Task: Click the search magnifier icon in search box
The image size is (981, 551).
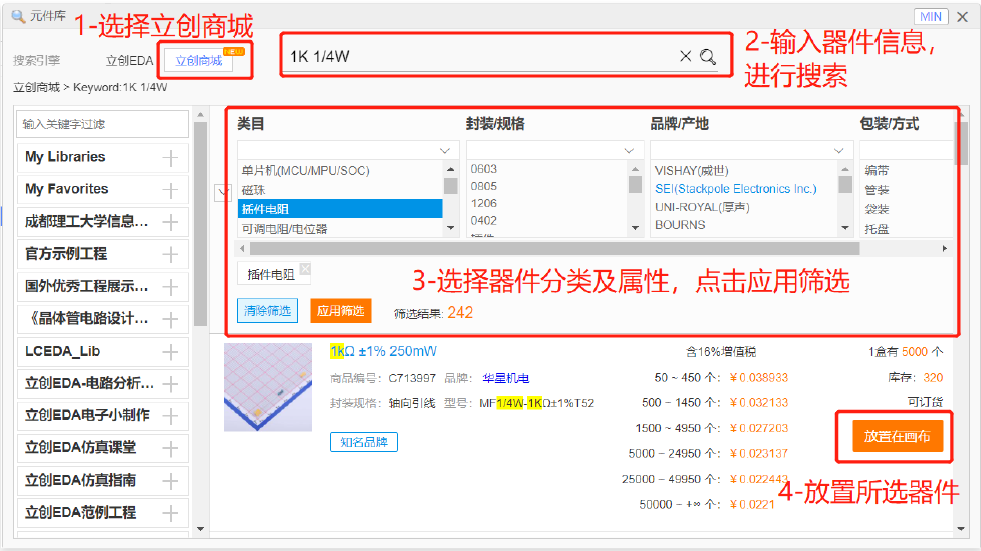Action: click(x=708, y=57)
